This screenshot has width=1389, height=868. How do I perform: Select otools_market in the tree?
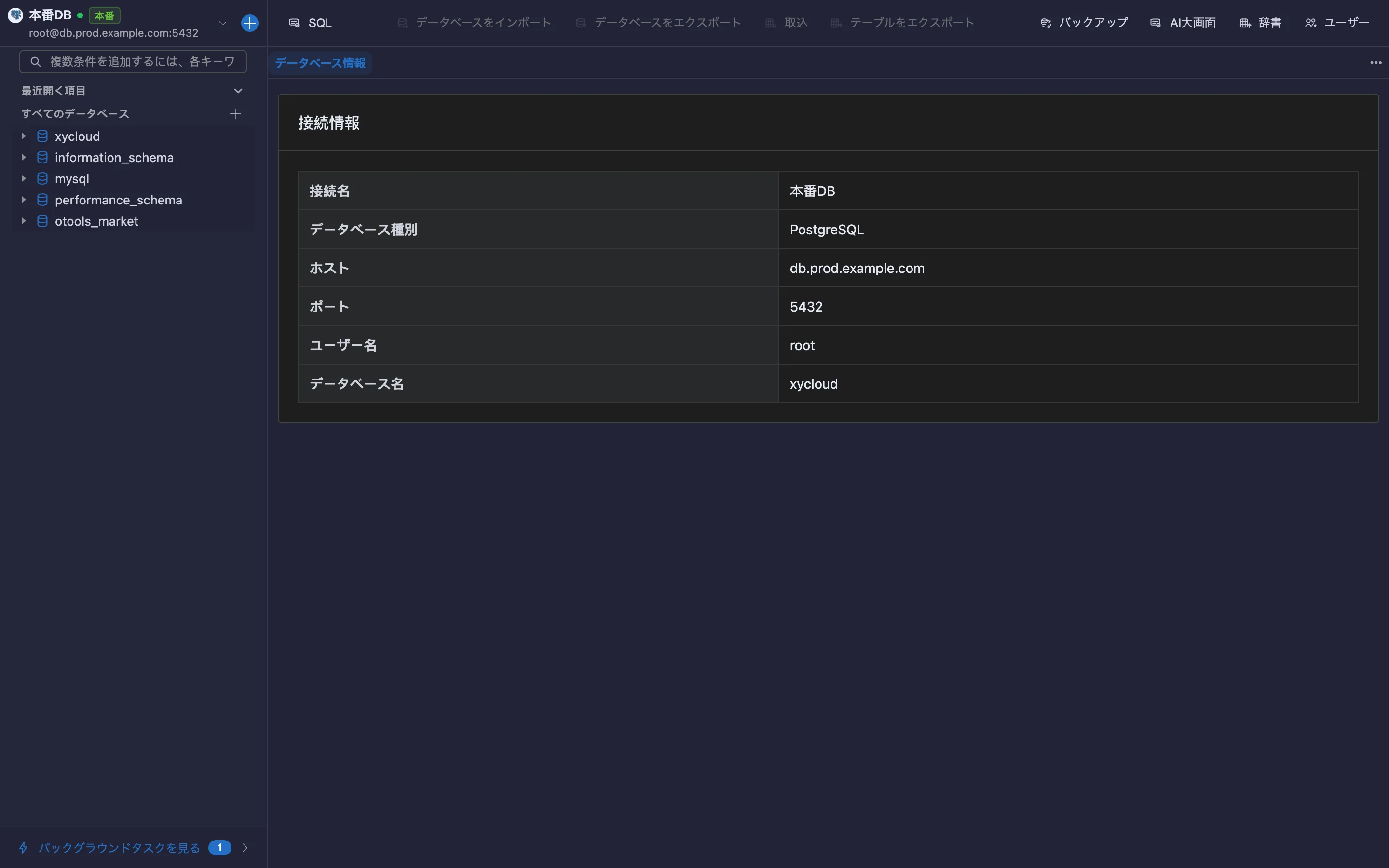[96, 222]
